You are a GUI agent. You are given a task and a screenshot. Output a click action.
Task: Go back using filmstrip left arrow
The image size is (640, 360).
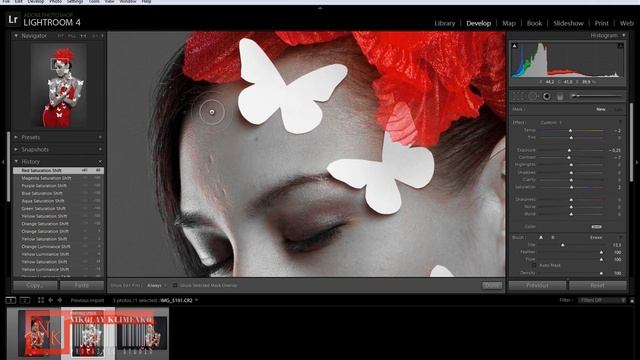point(51,300)
